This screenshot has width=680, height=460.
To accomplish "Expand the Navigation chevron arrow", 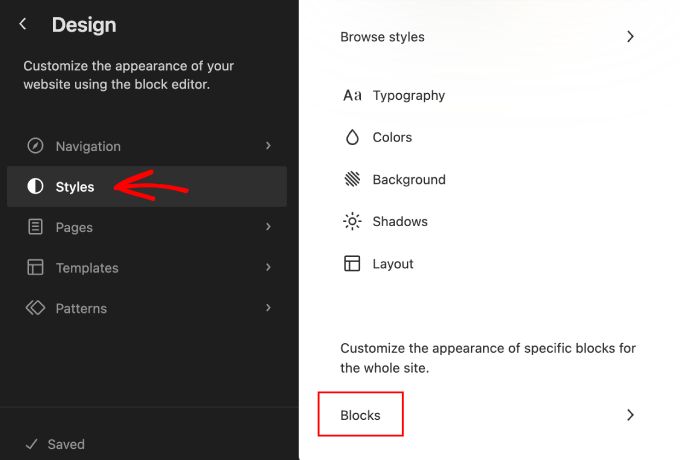I will (x=268, y=146).
